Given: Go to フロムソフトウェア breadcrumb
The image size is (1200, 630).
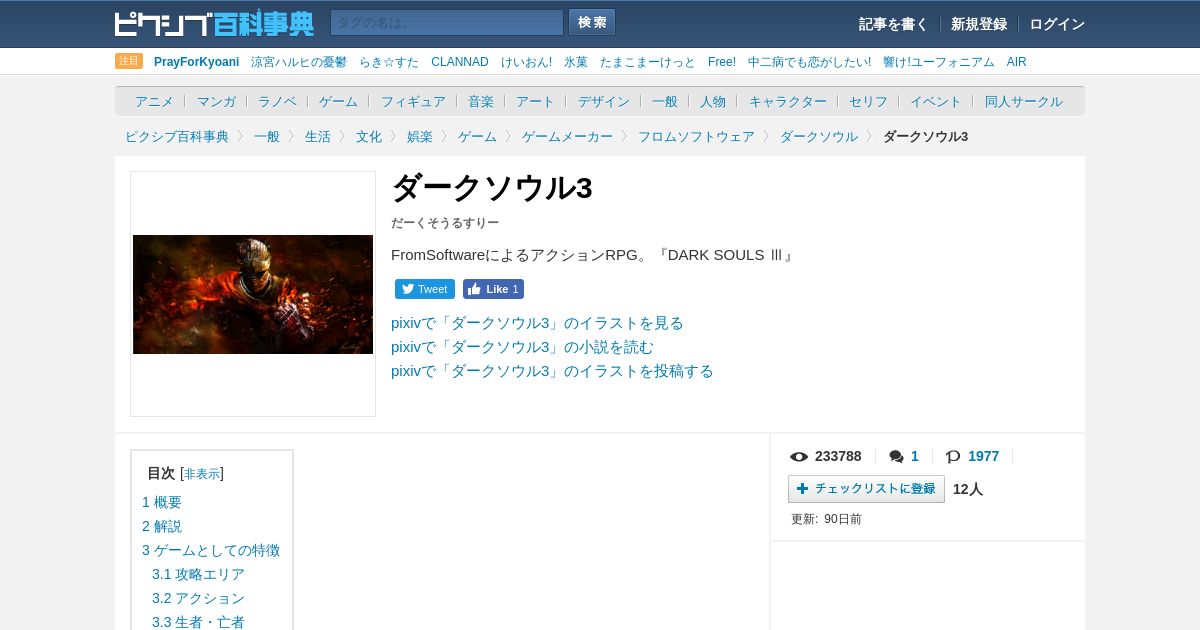Looking at the screenshot, I should (x=696, y=136).
